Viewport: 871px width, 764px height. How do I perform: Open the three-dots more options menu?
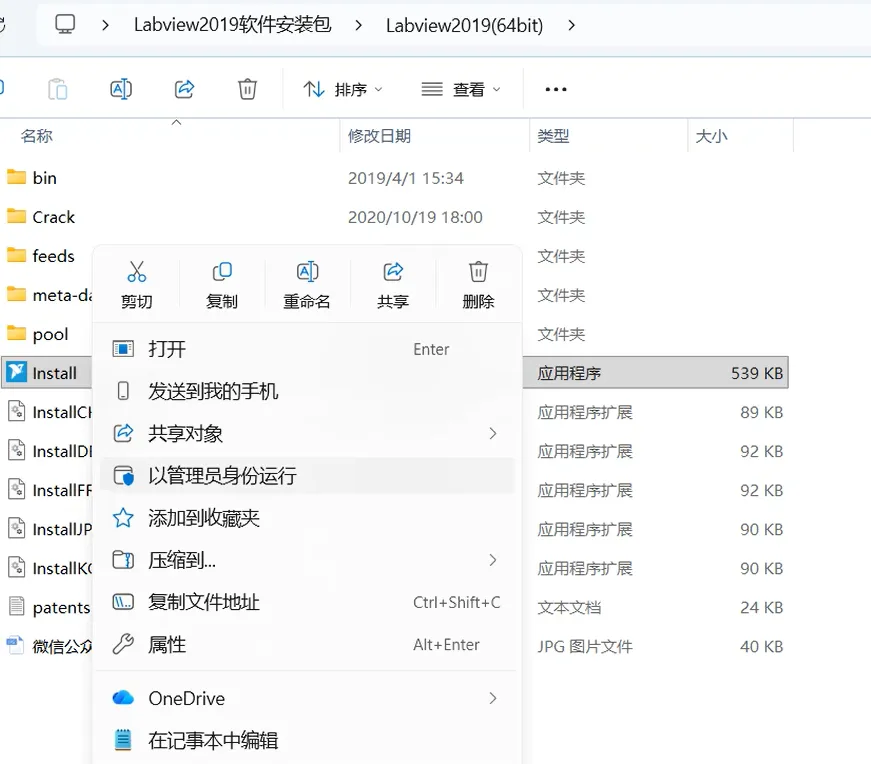[x=555, y=89]
